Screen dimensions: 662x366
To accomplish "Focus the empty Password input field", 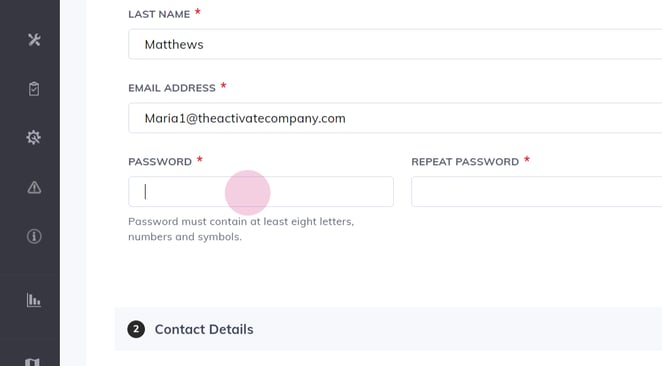I will 261,192.
